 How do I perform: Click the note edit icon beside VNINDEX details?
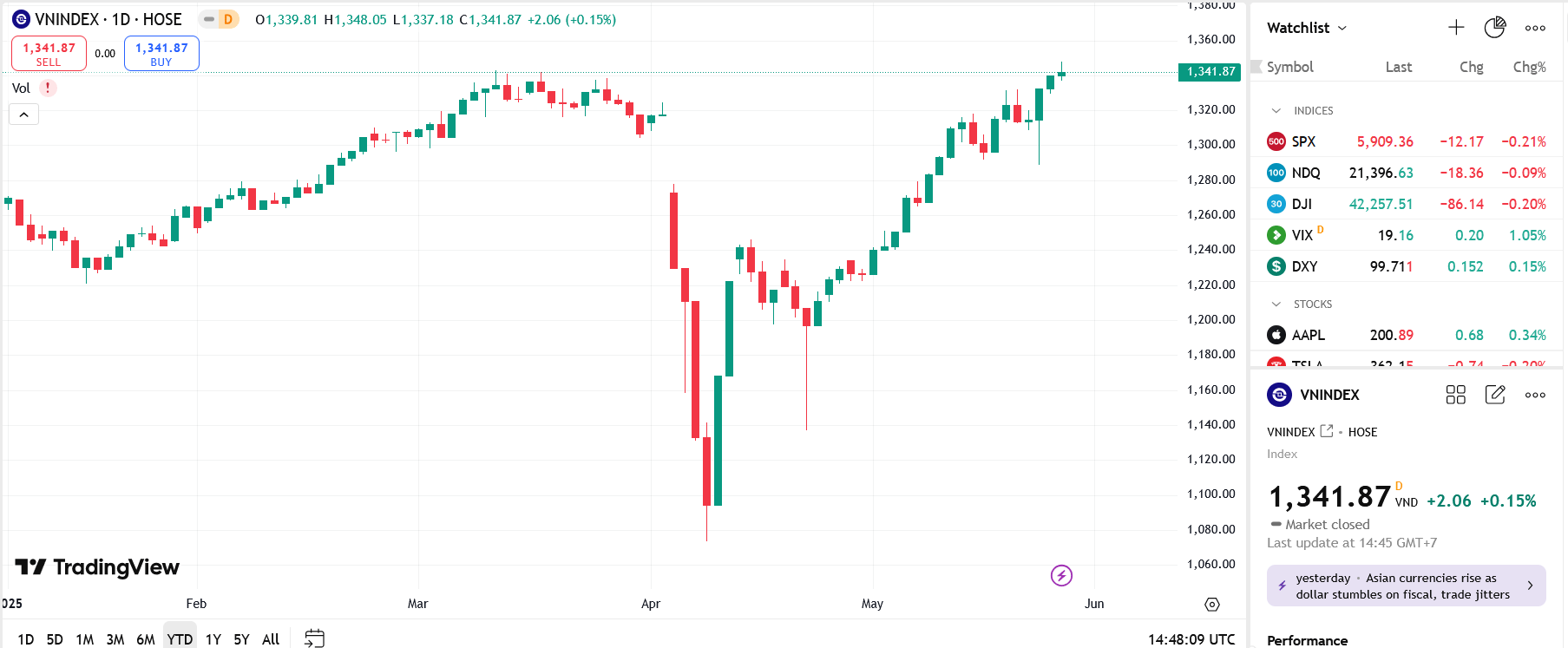tap(1495, 395)
